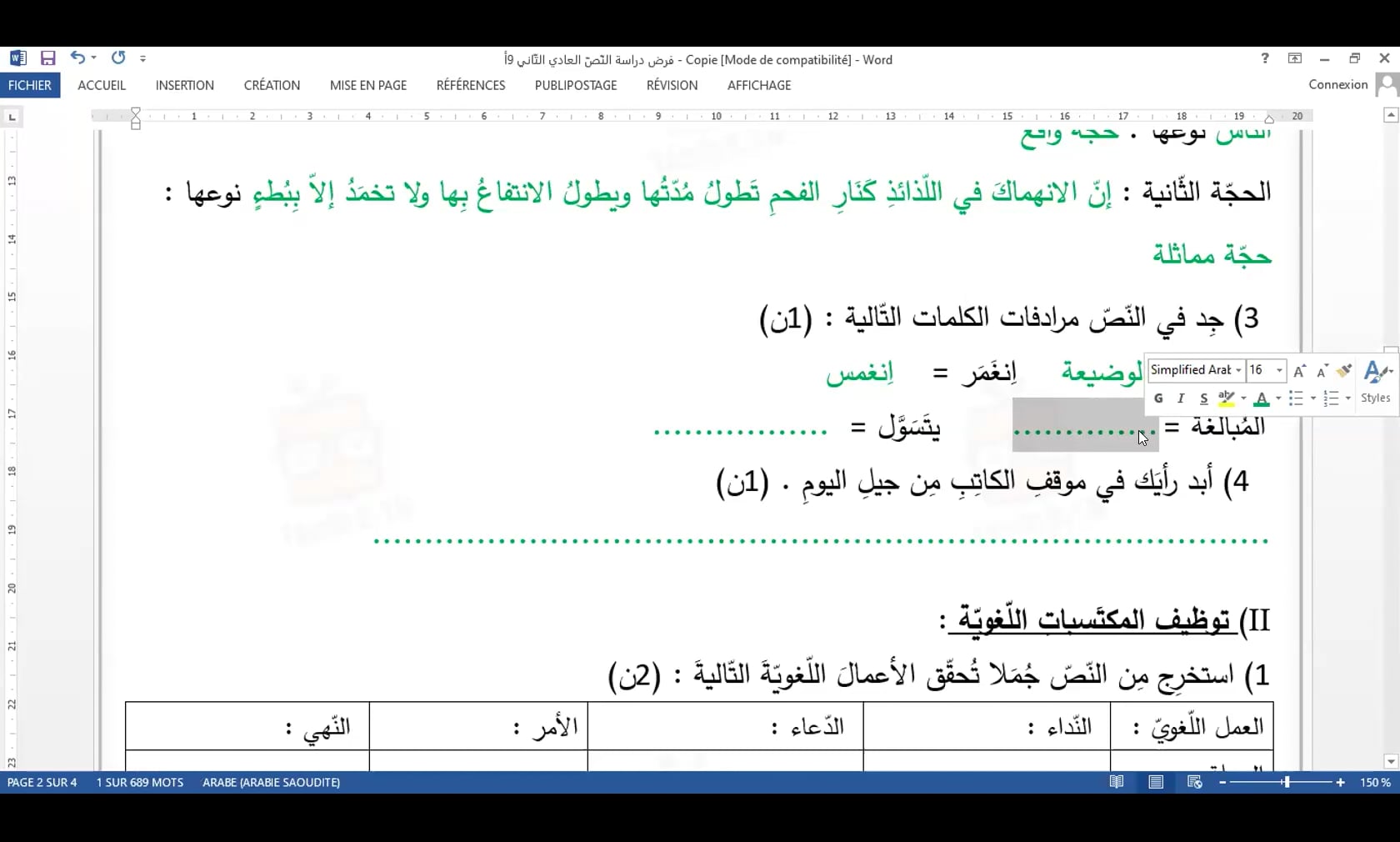The width and height of the screenshot is (1400, 842).
Task: Click the heading "توظيف المكتسبات اللّغويّة"
Action: pos(1093,619)
